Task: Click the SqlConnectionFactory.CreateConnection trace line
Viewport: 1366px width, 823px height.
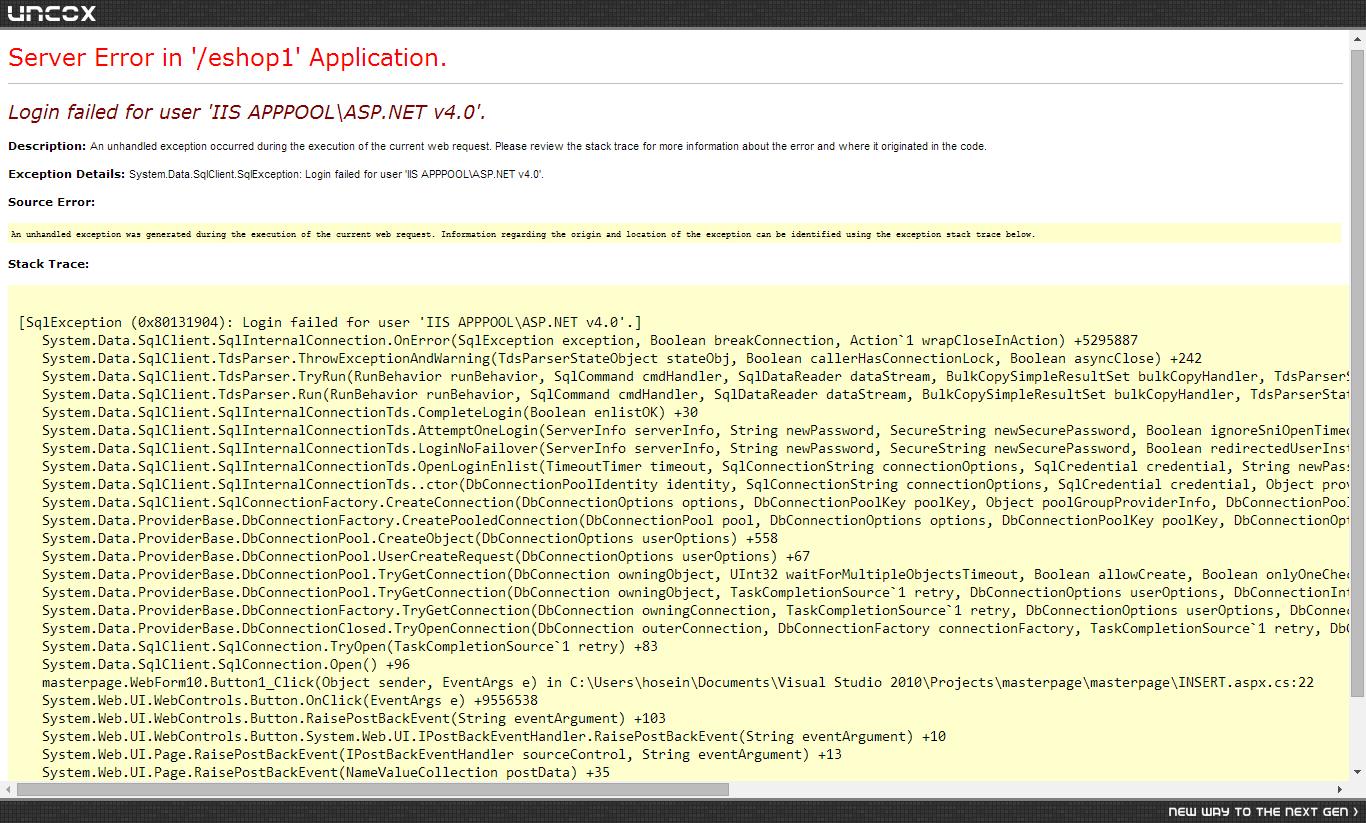Action: coord(696,502)
